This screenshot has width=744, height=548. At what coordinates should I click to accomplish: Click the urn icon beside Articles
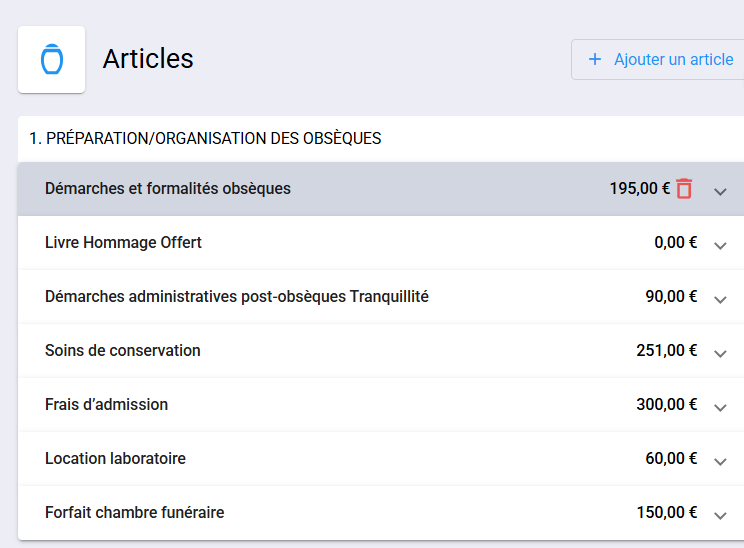click(51, 60)
